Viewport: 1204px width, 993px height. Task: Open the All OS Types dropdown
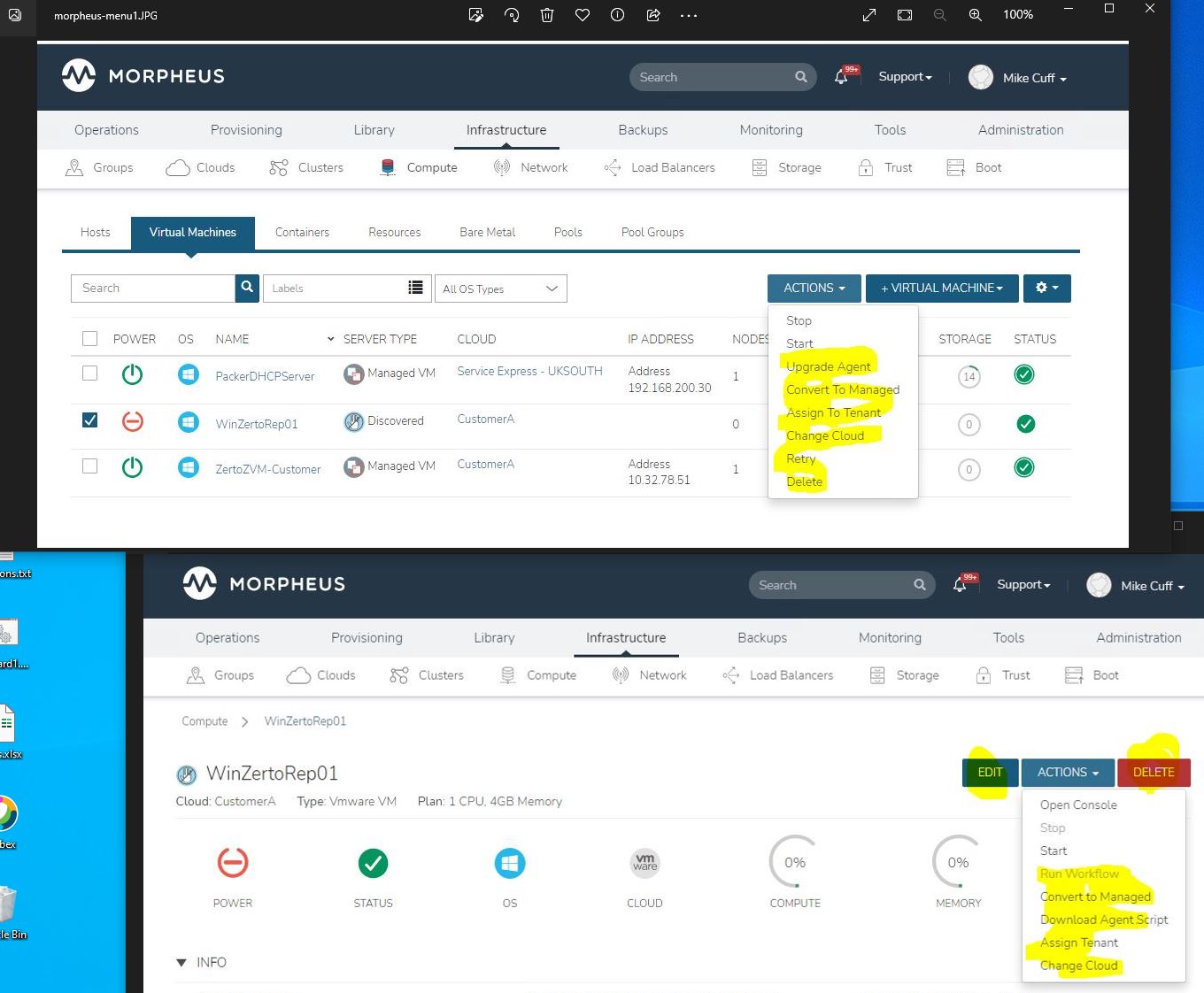pyautogui.click(x=500, y=289)
